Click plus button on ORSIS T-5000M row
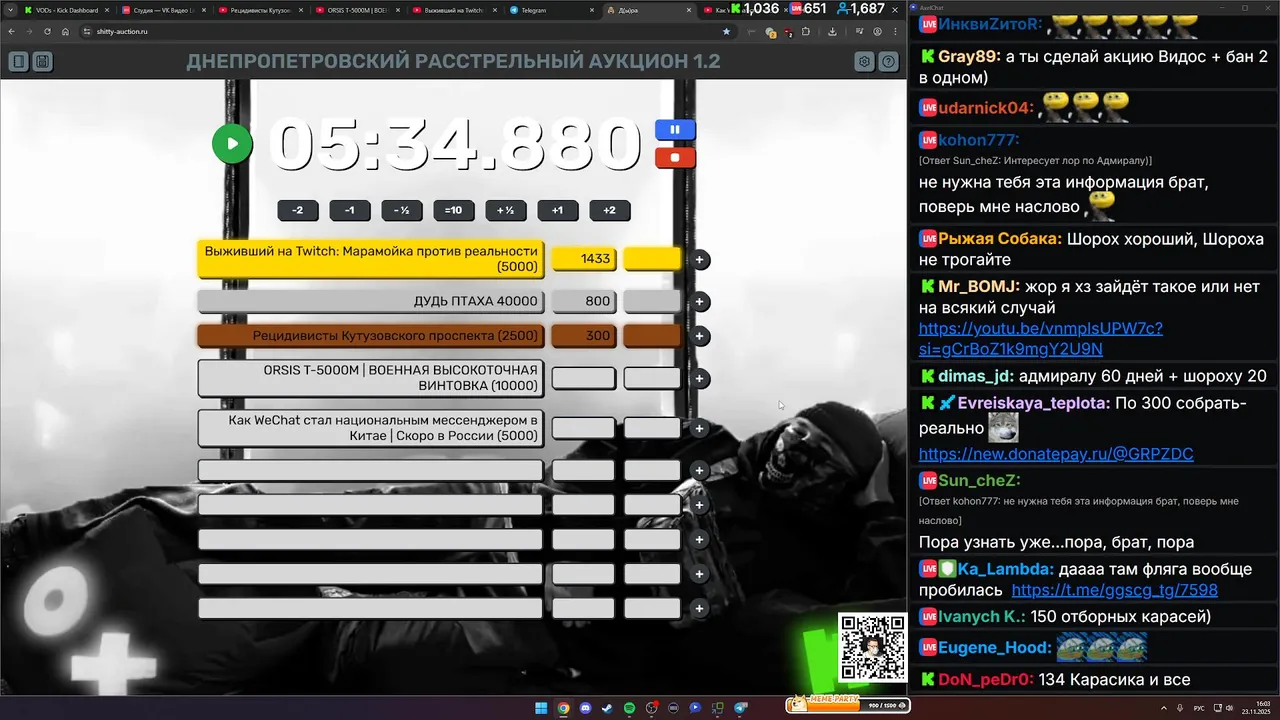The width and height of the screenshot is (1280, 720). (700, 379)
